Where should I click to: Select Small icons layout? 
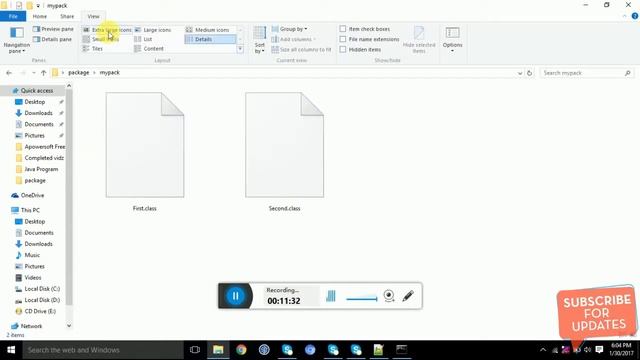101,39
